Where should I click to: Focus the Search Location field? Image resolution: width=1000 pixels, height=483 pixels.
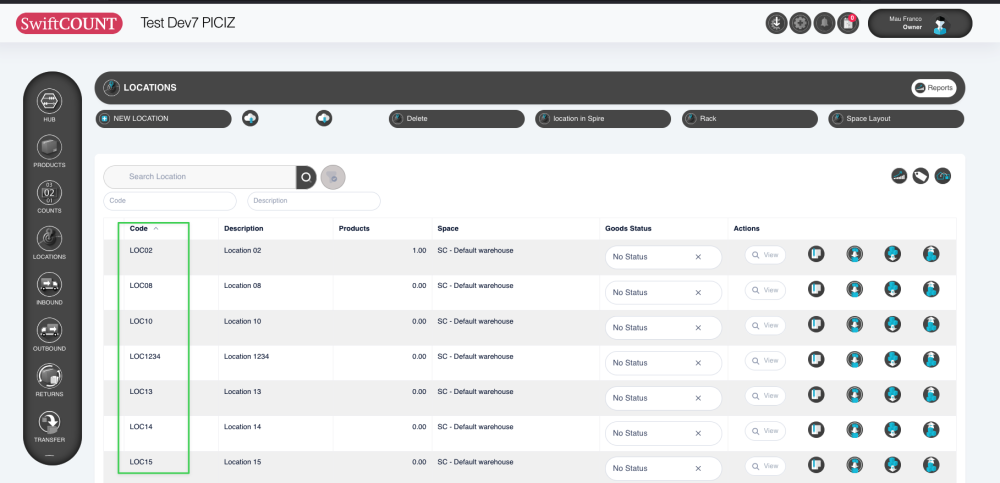[x=200, y=177]
